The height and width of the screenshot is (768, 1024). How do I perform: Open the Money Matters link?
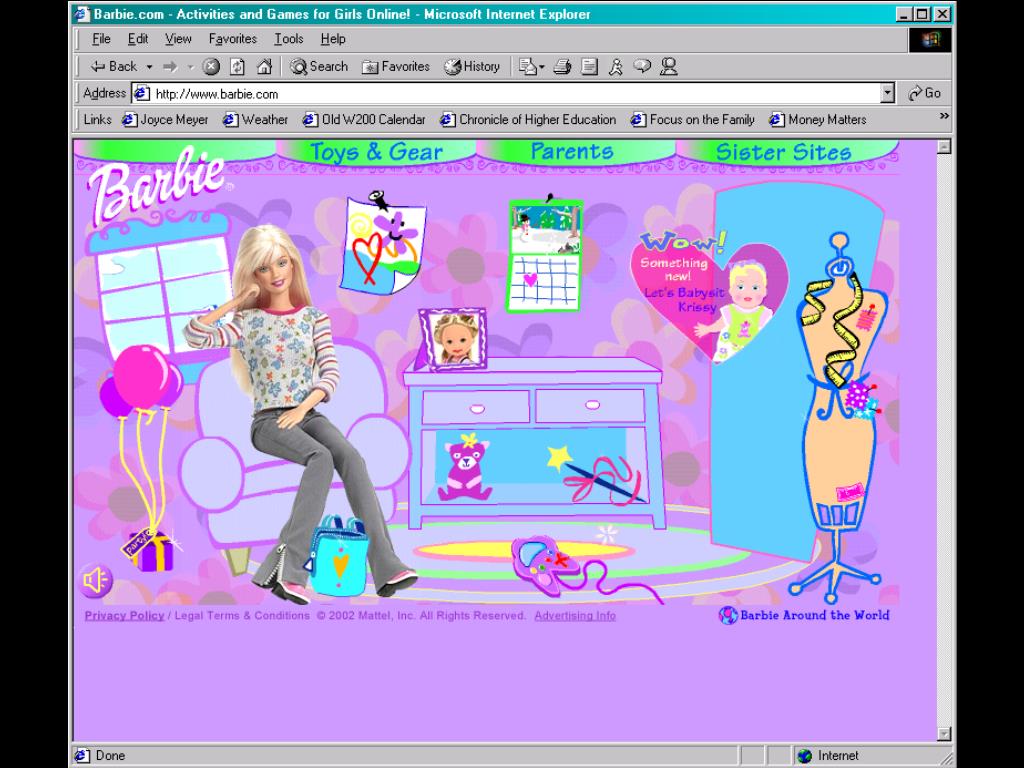tap(818, 120)
